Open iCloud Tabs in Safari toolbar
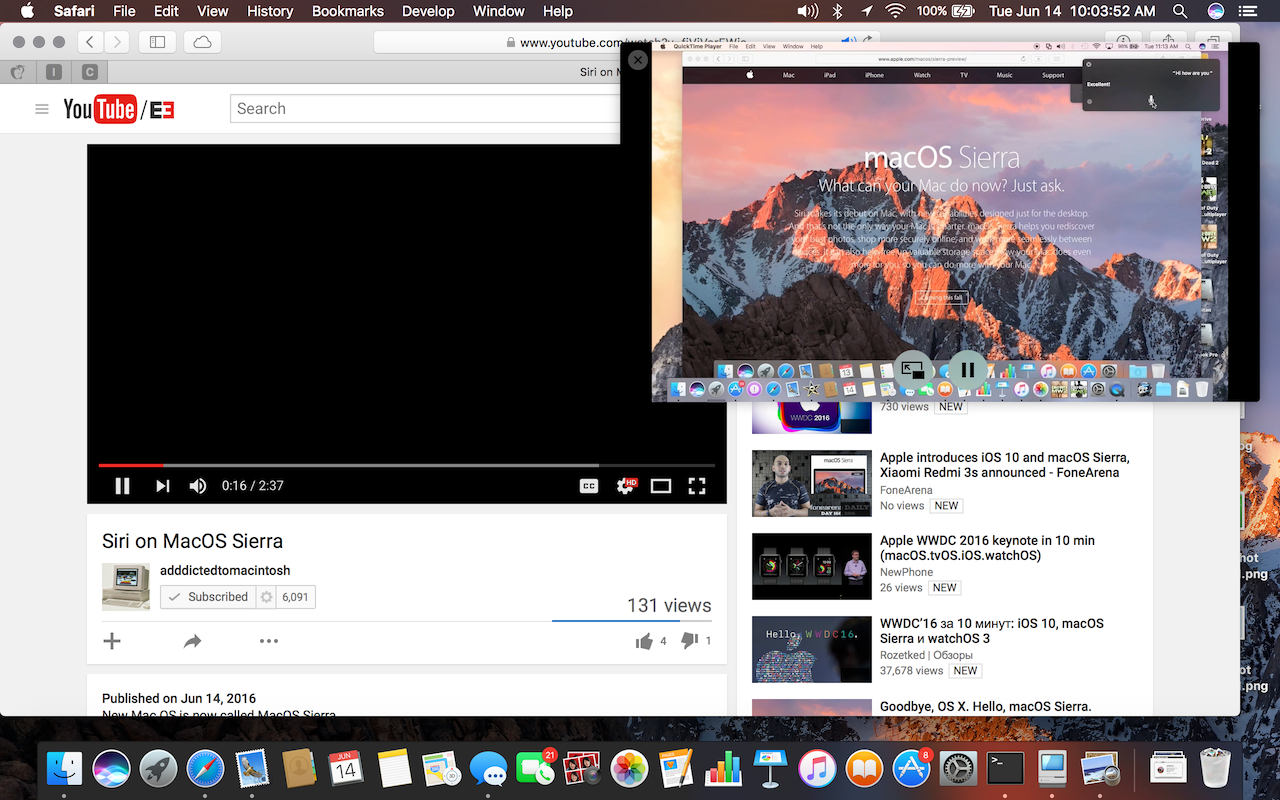 (x=202, y=42)
